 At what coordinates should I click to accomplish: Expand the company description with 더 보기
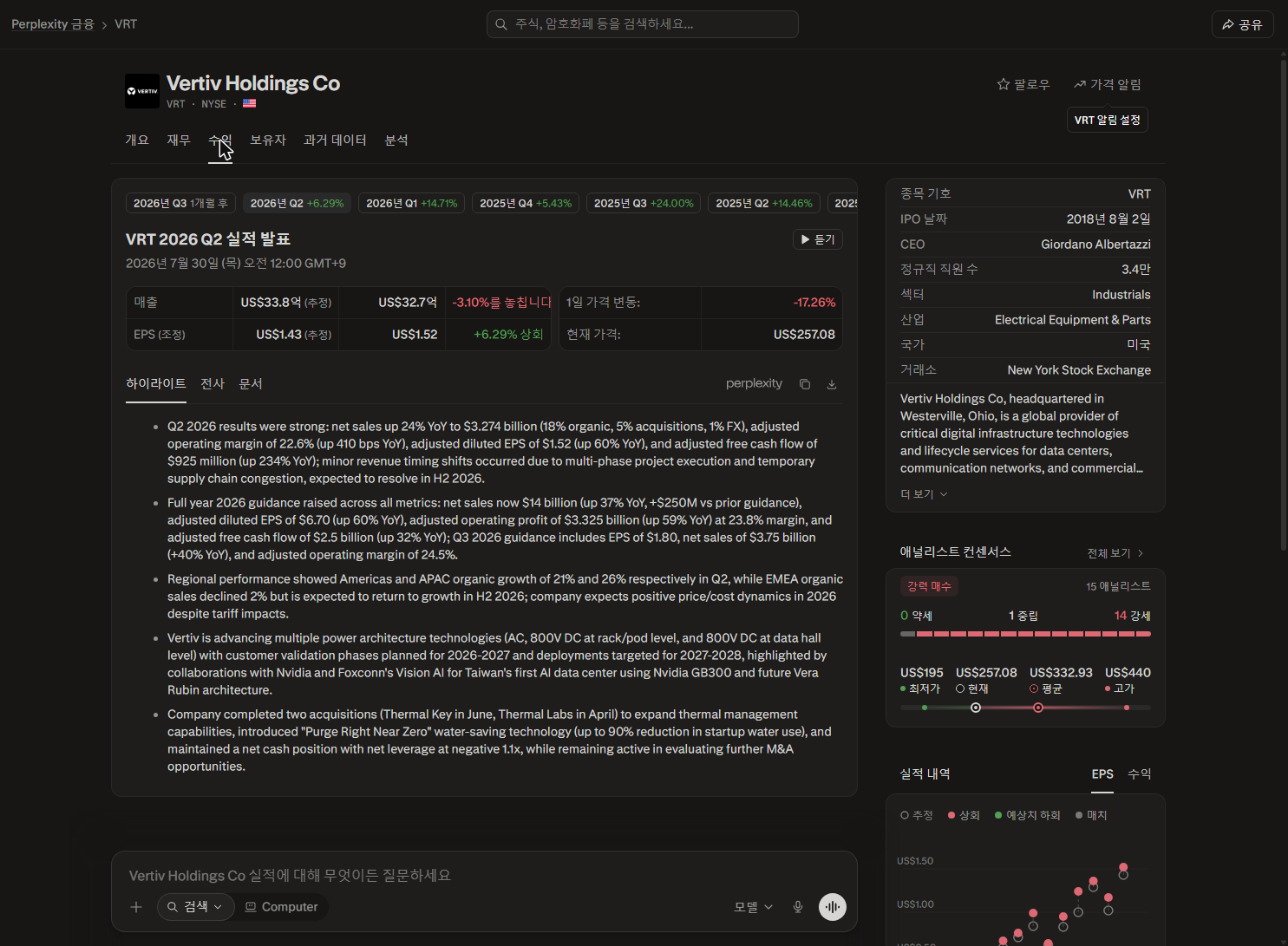pos(924,494)
